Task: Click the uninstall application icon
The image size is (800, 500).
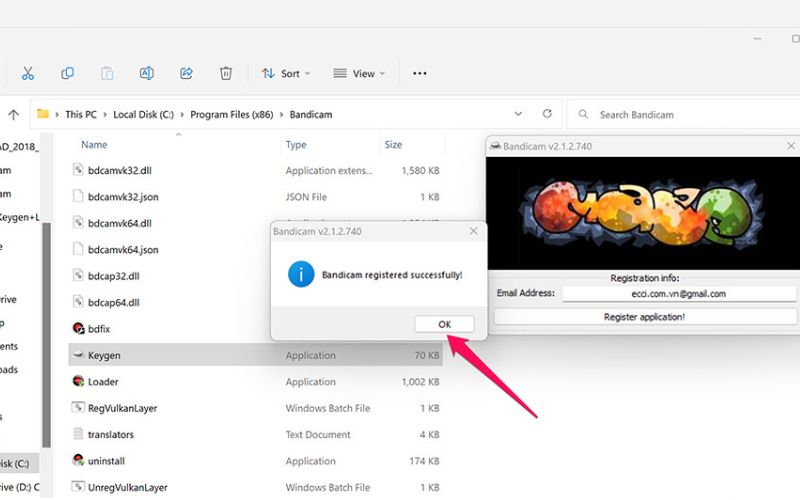Action: coord(78,460)
